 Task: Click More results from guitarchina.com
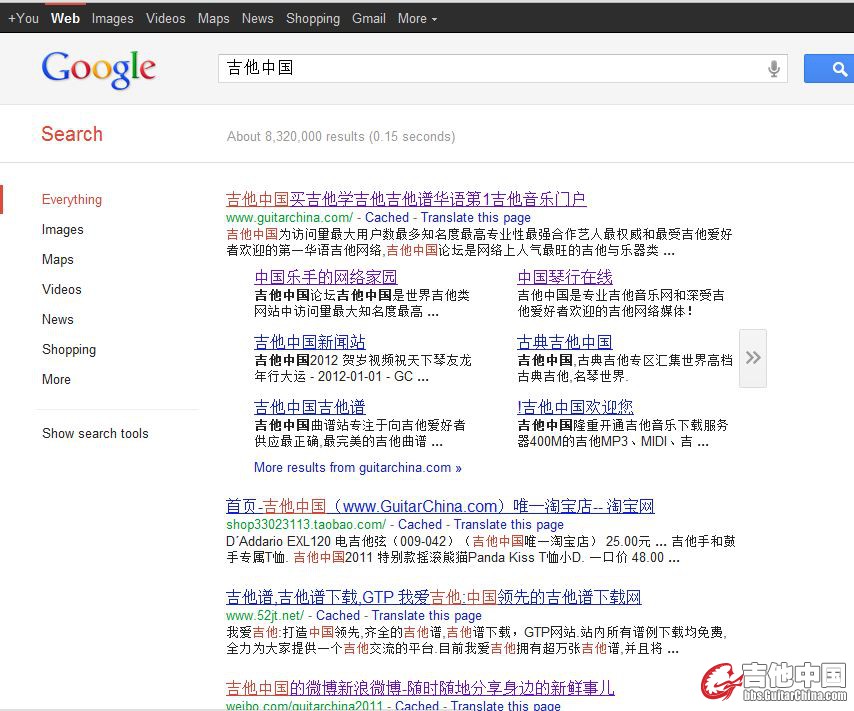358,467
